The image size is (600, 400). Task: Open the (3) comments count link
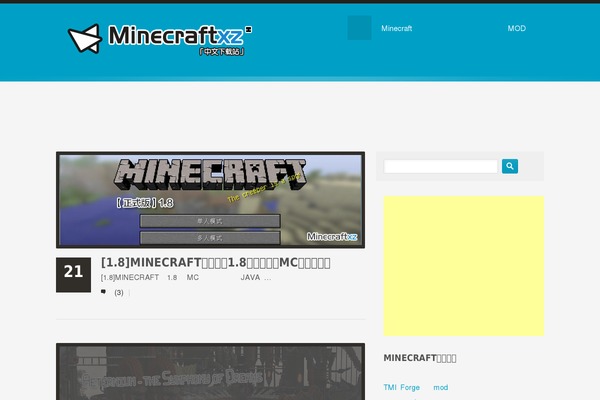click(x=119, y=292)
